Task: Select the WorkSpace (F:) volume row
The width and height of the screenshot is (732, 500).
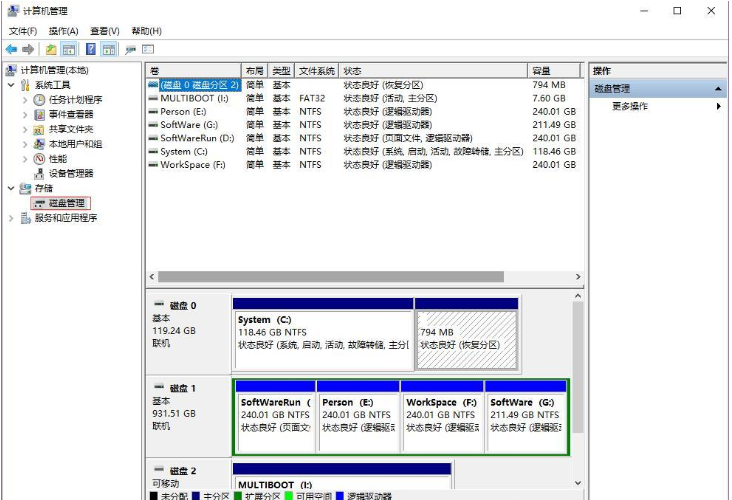Action: coord(192,165)
